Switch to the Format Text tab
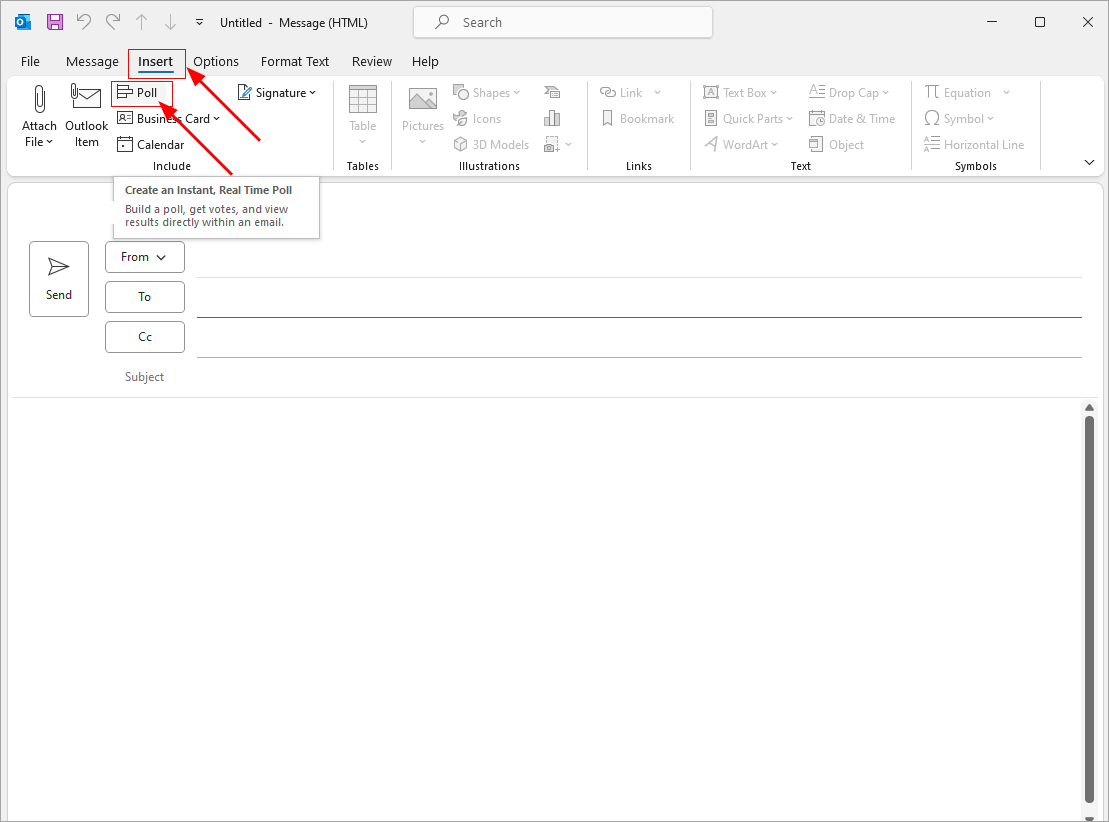This screenshot has height=822, width=1109. coord(295,62)
